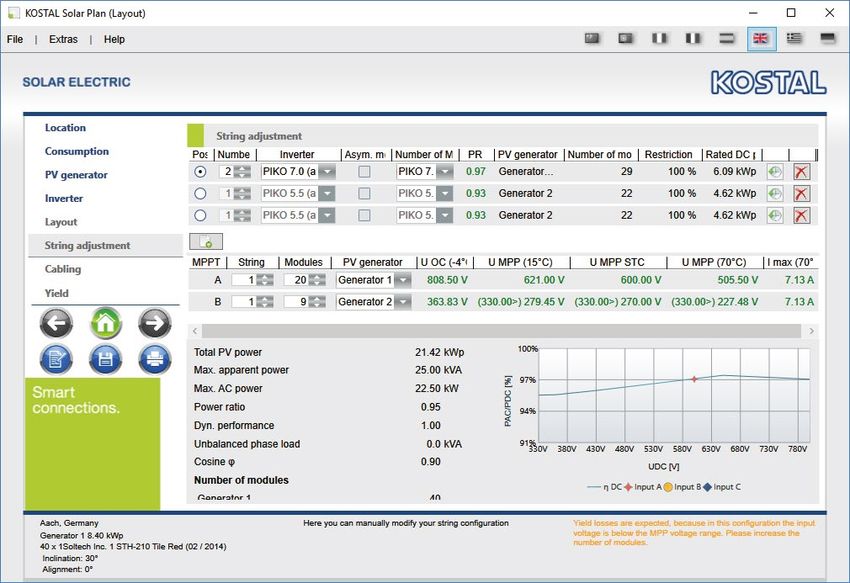Image resolution: width=850 pixels, height=583 pixels.
Task: Click the PR column header
Action: point(475,155)
